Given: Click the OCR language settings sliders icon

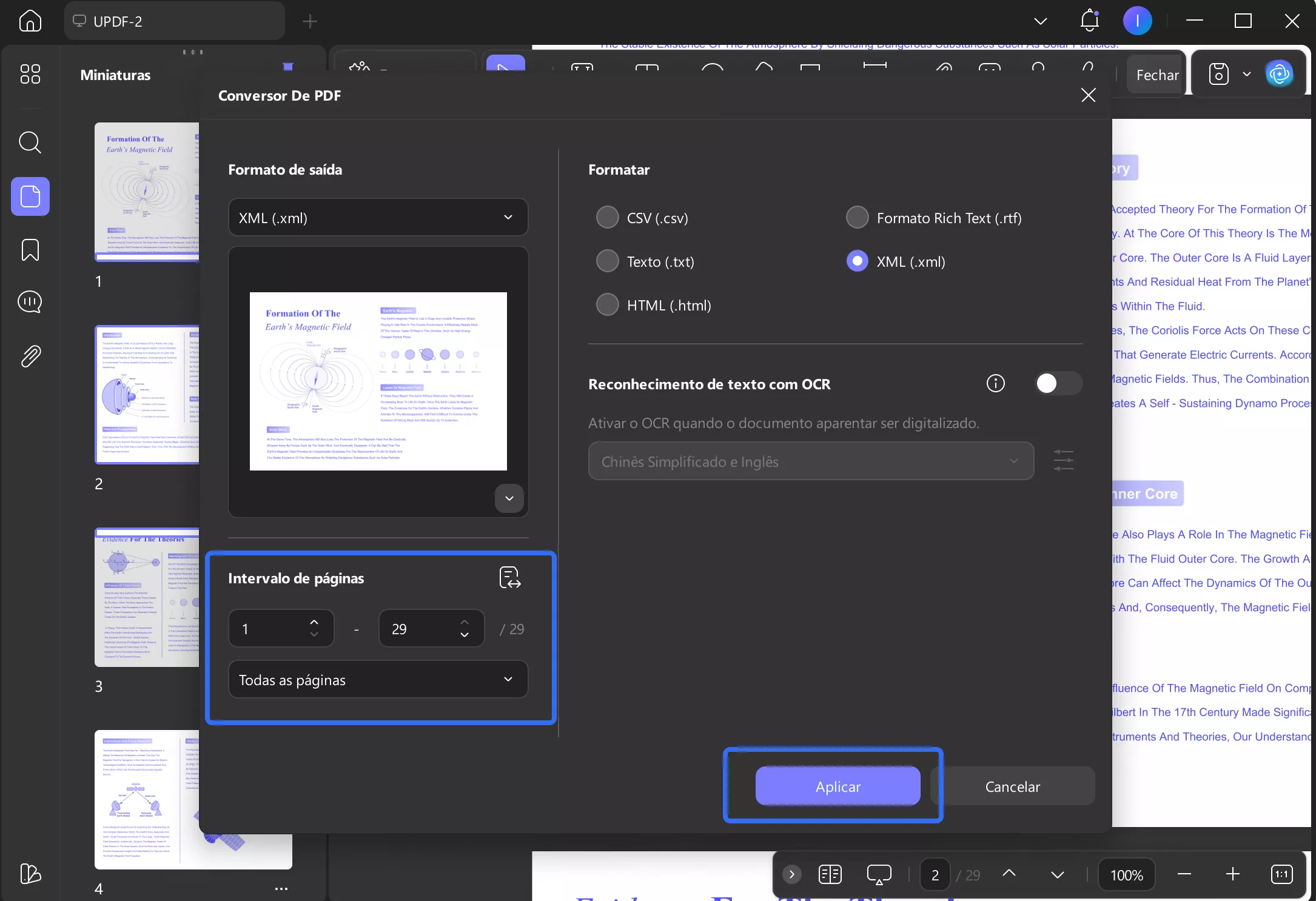Looking at the screenshot, I should coord(1063,461).
